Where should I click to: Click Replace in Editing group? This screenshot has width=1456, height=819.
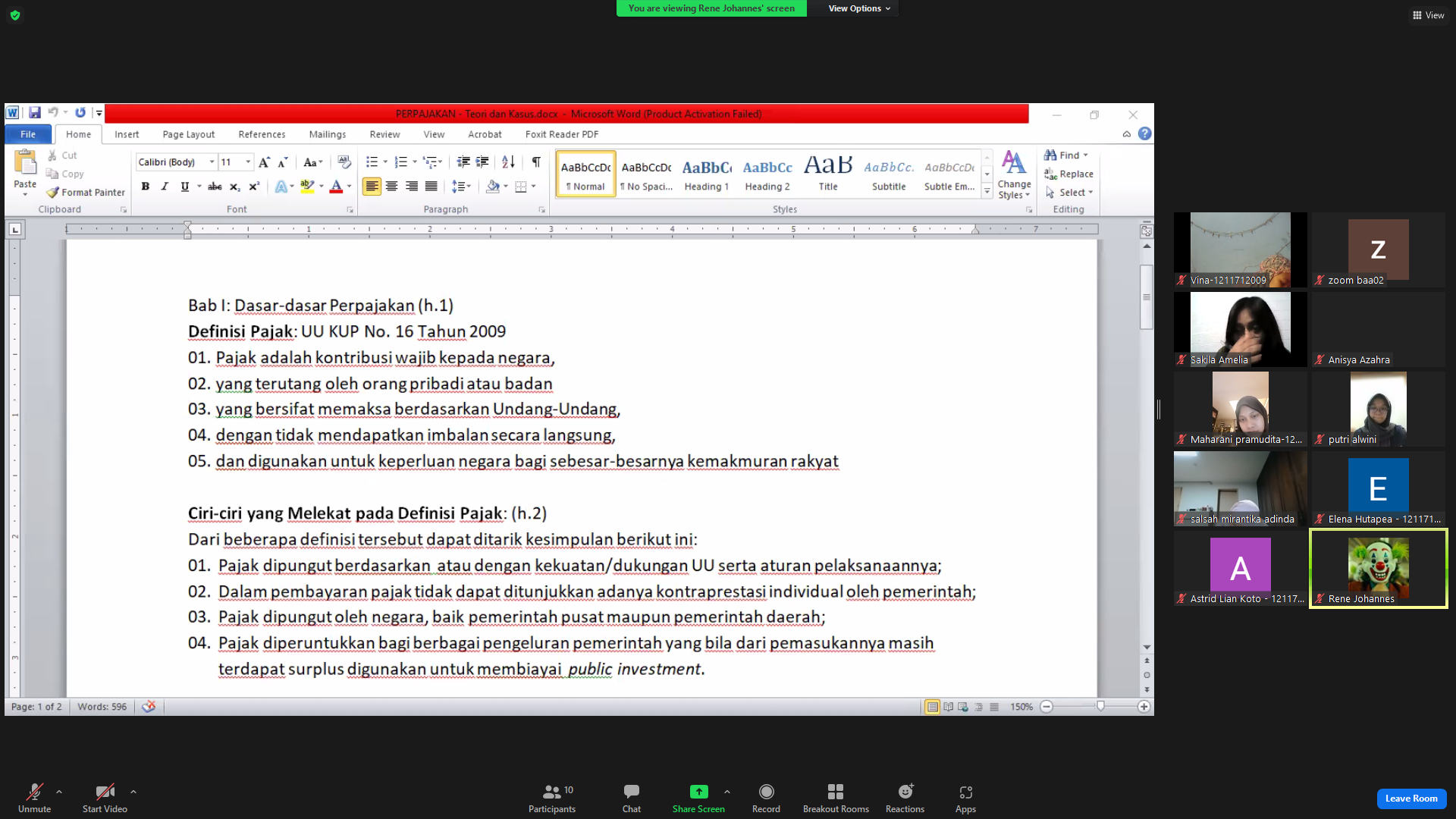tap(1068, 174)
